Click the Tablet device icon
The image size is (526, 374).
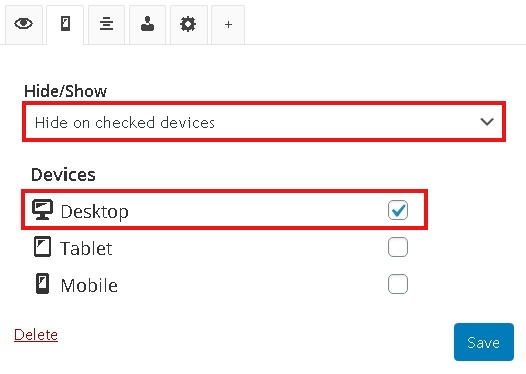pyautogui.click(x=43, y=247)
